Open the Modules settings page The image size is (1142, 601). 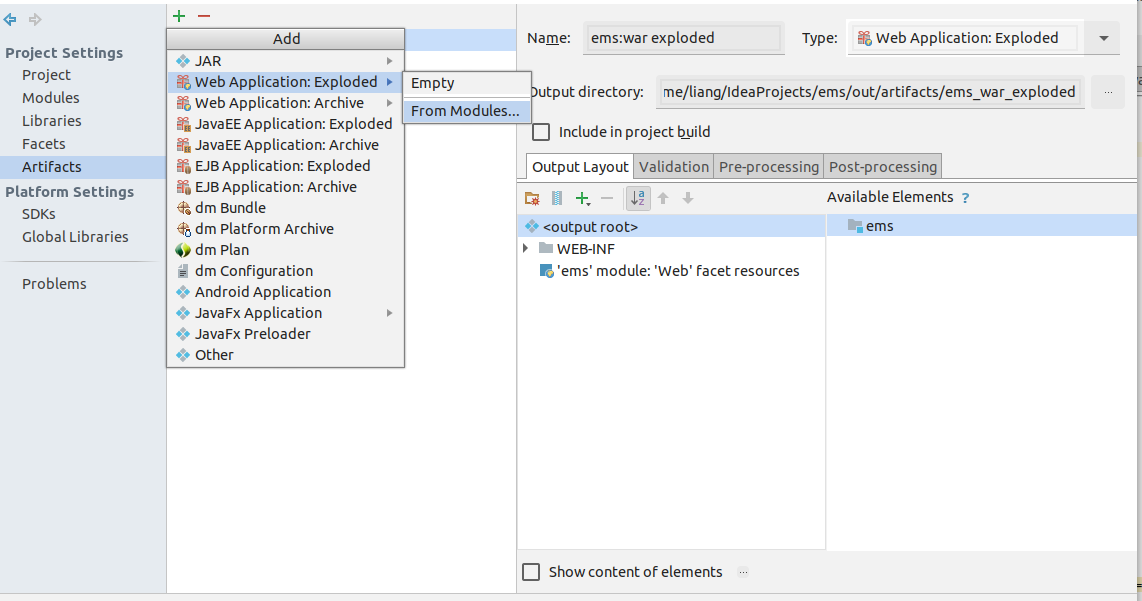click(50, 98)
